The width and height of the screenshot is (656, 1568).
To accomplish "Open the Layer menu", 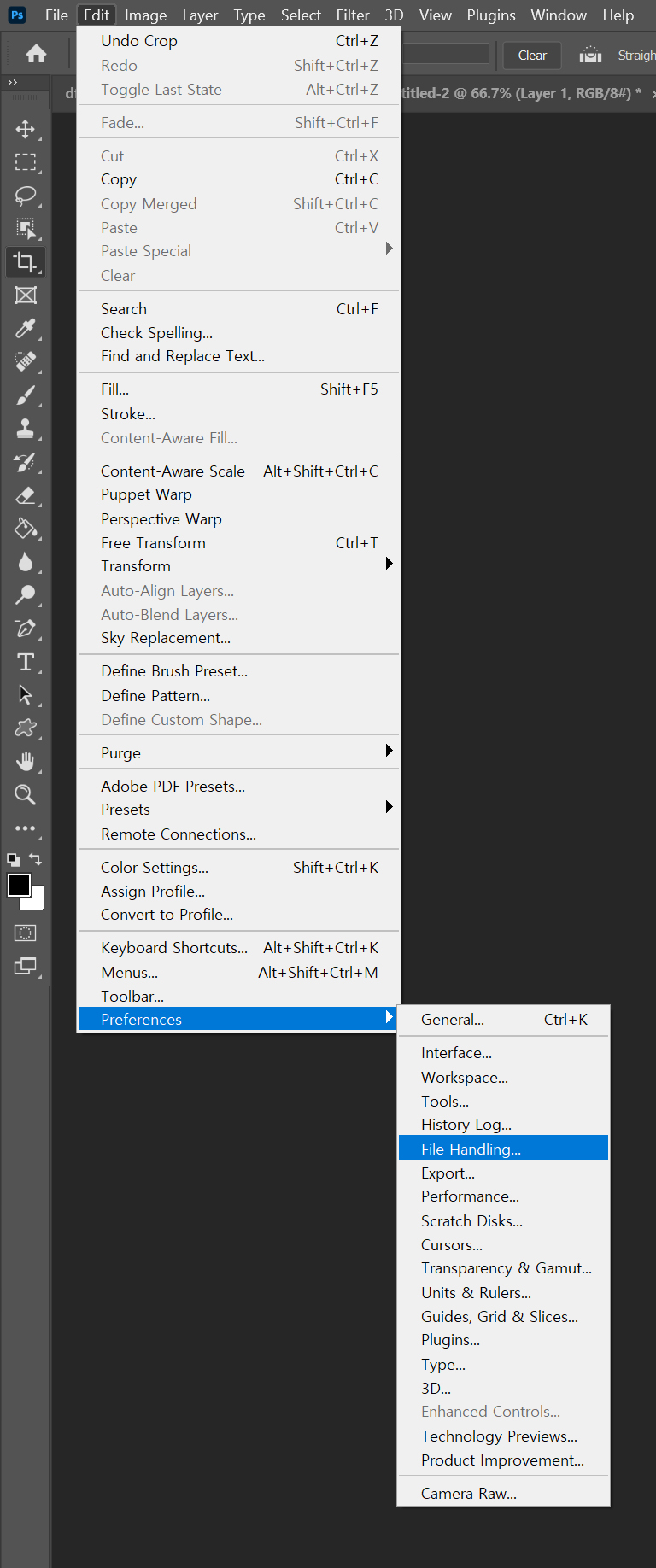I will (x=200, y=15).
